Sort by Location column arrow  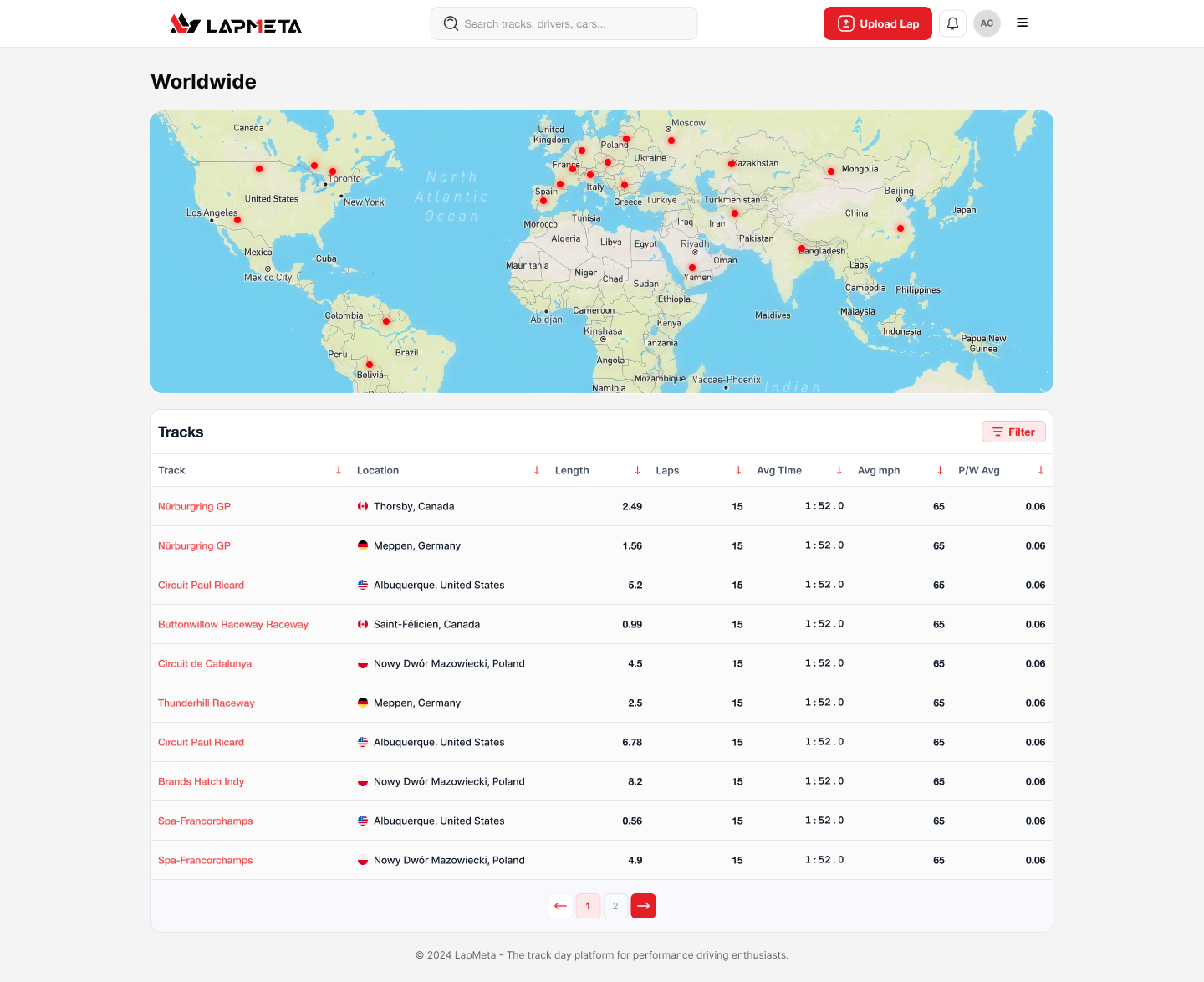tap(537, 470)
